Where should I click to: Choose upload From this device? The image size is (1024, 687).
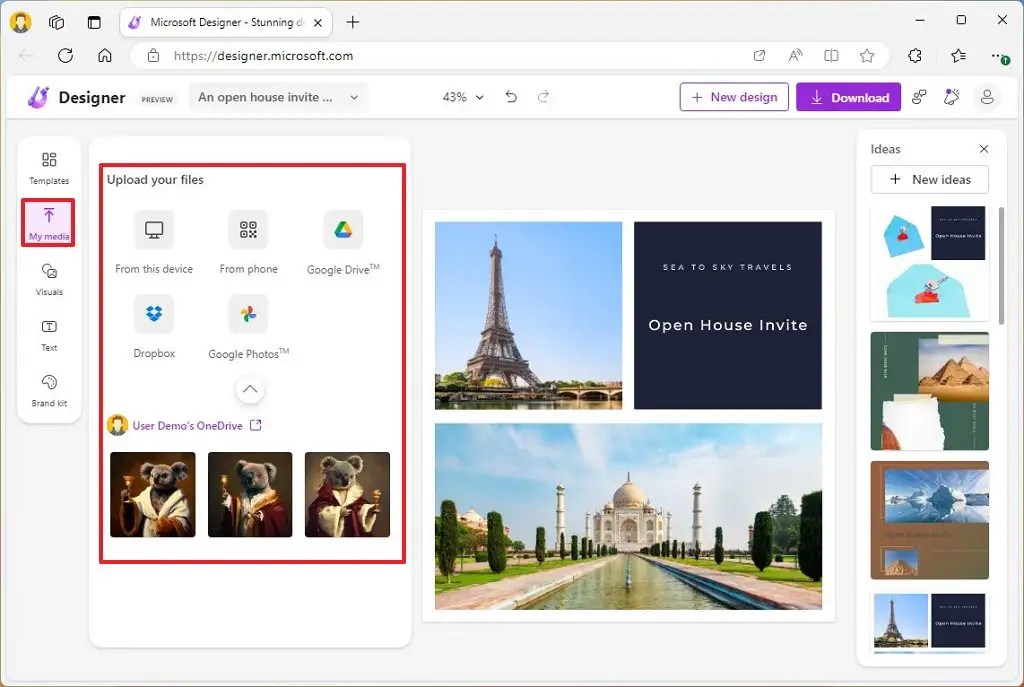pyautogui.click(x=153, y=240)
